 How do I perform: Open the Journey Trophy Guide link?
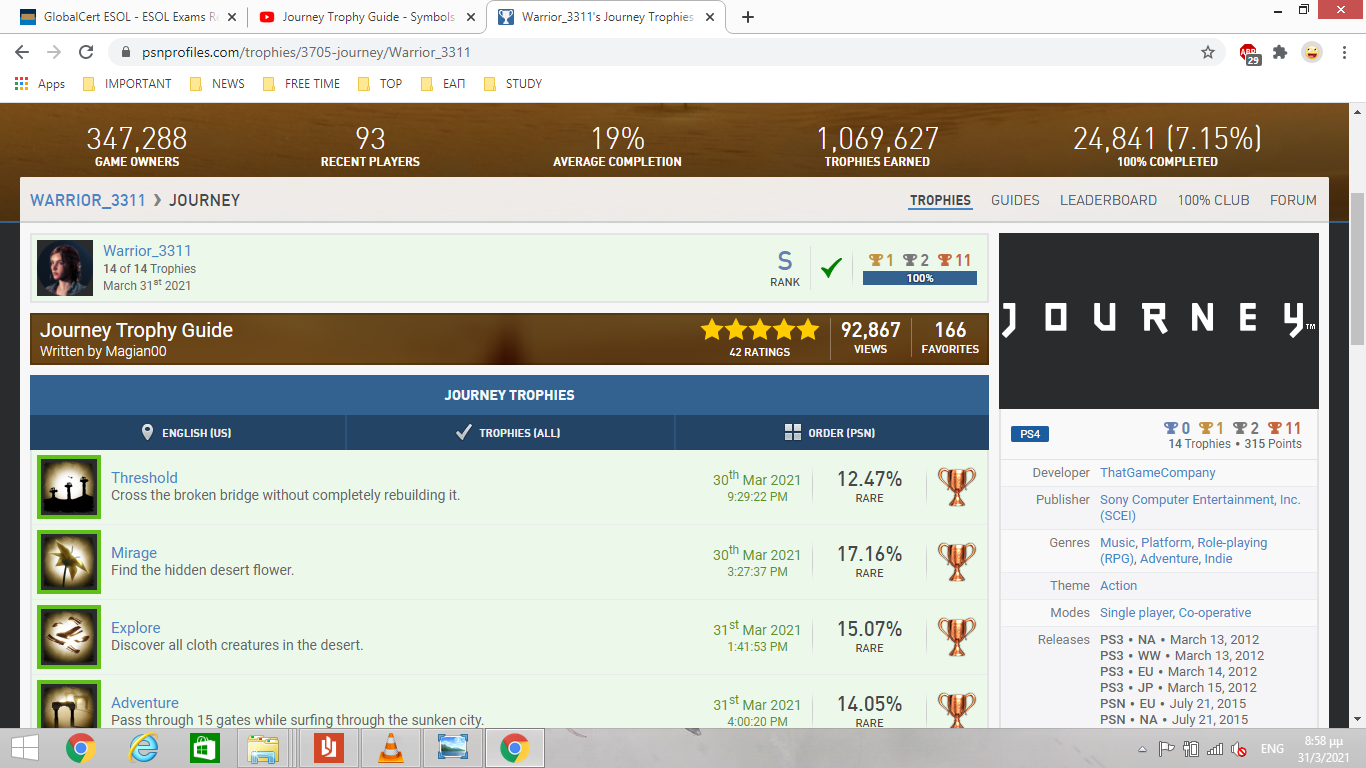click(136, 330)
